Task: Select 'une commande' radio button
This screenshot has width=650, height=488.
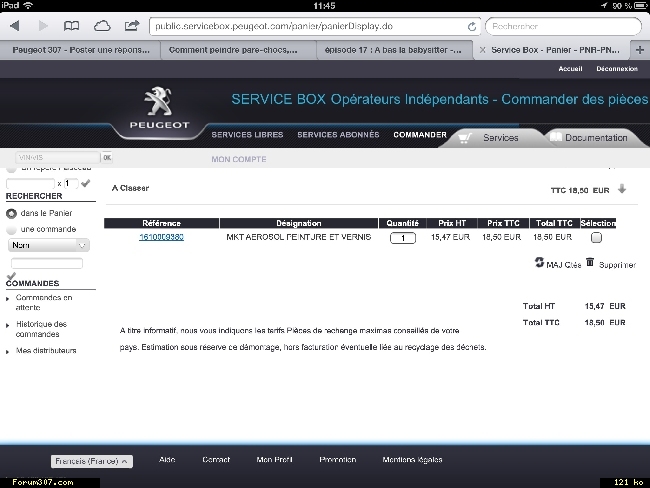Action: tap(11, 229)
